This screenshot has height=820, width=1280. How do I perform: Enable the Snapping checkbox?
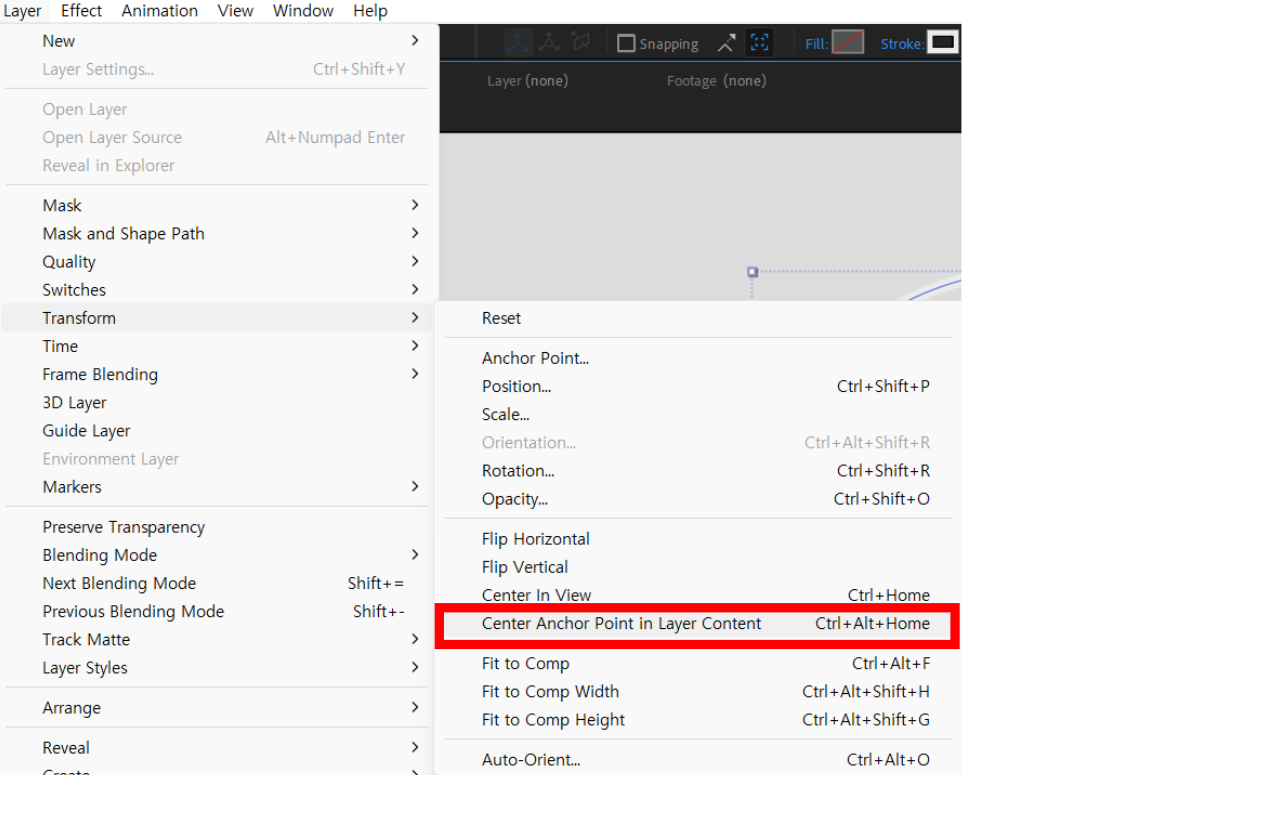(626, 43)
